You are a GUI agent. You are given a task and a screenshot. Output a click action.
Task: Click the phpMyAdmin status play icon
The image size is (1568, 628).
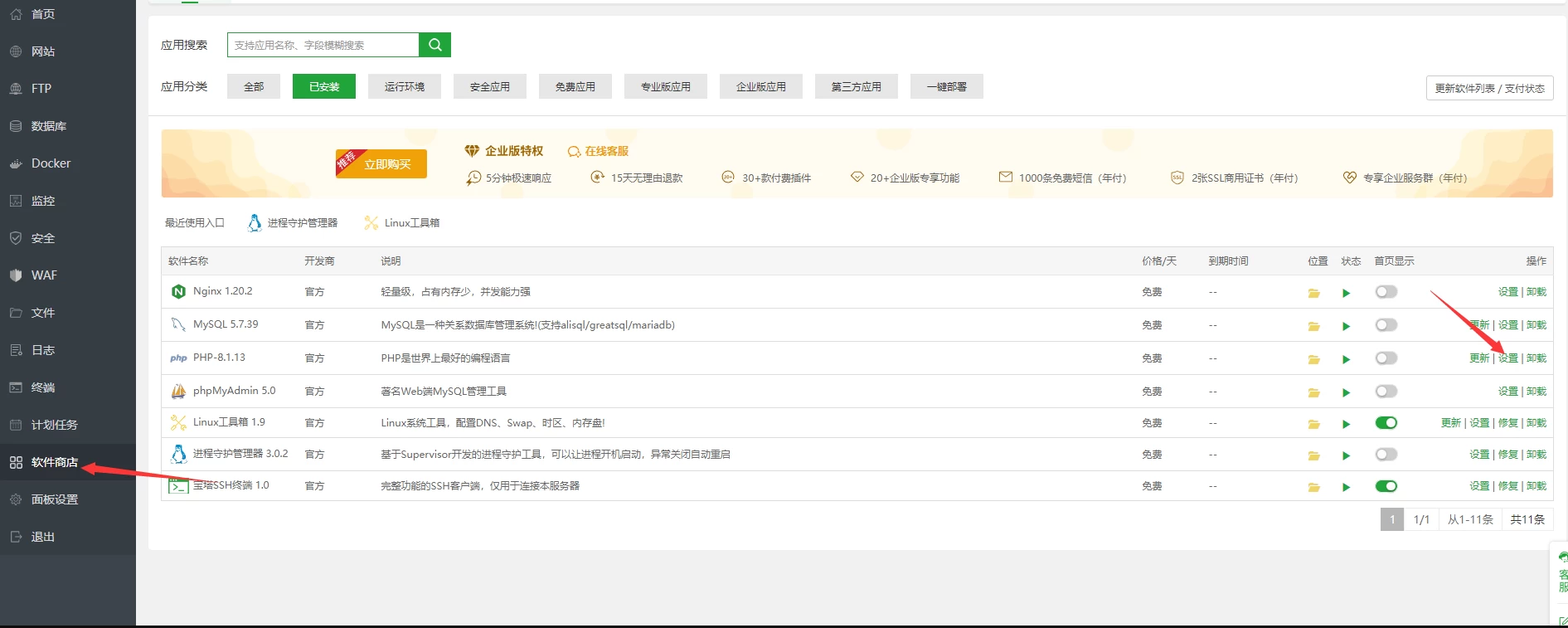pyautogui.click(x=1347, y=392)
